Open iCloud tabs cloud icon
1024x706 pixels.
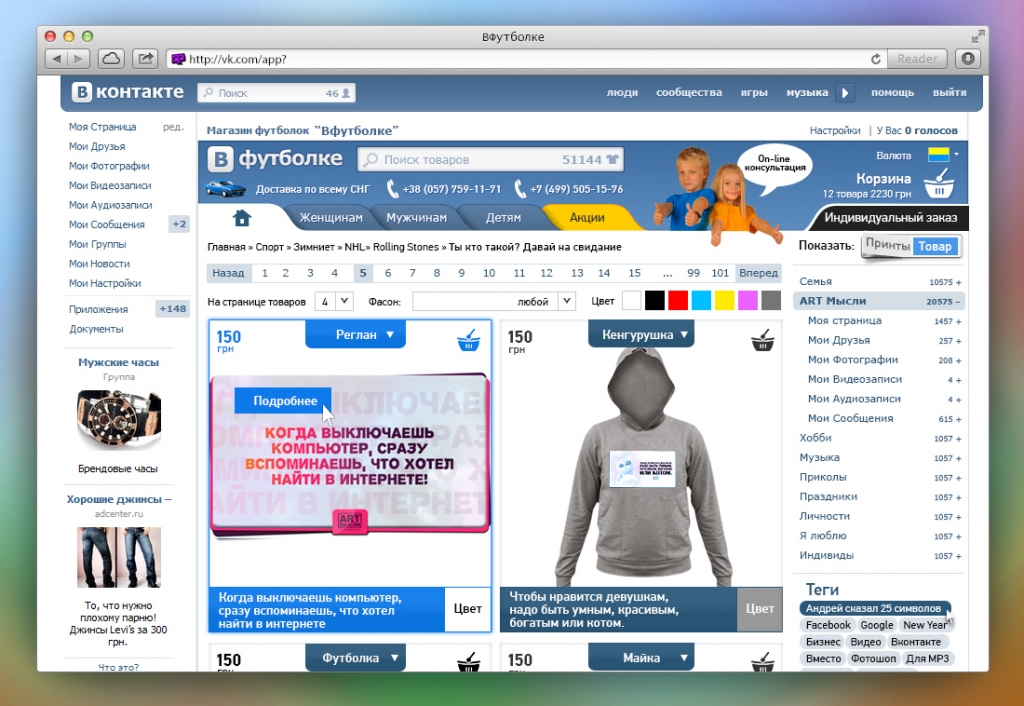click(x=111, y=59)
